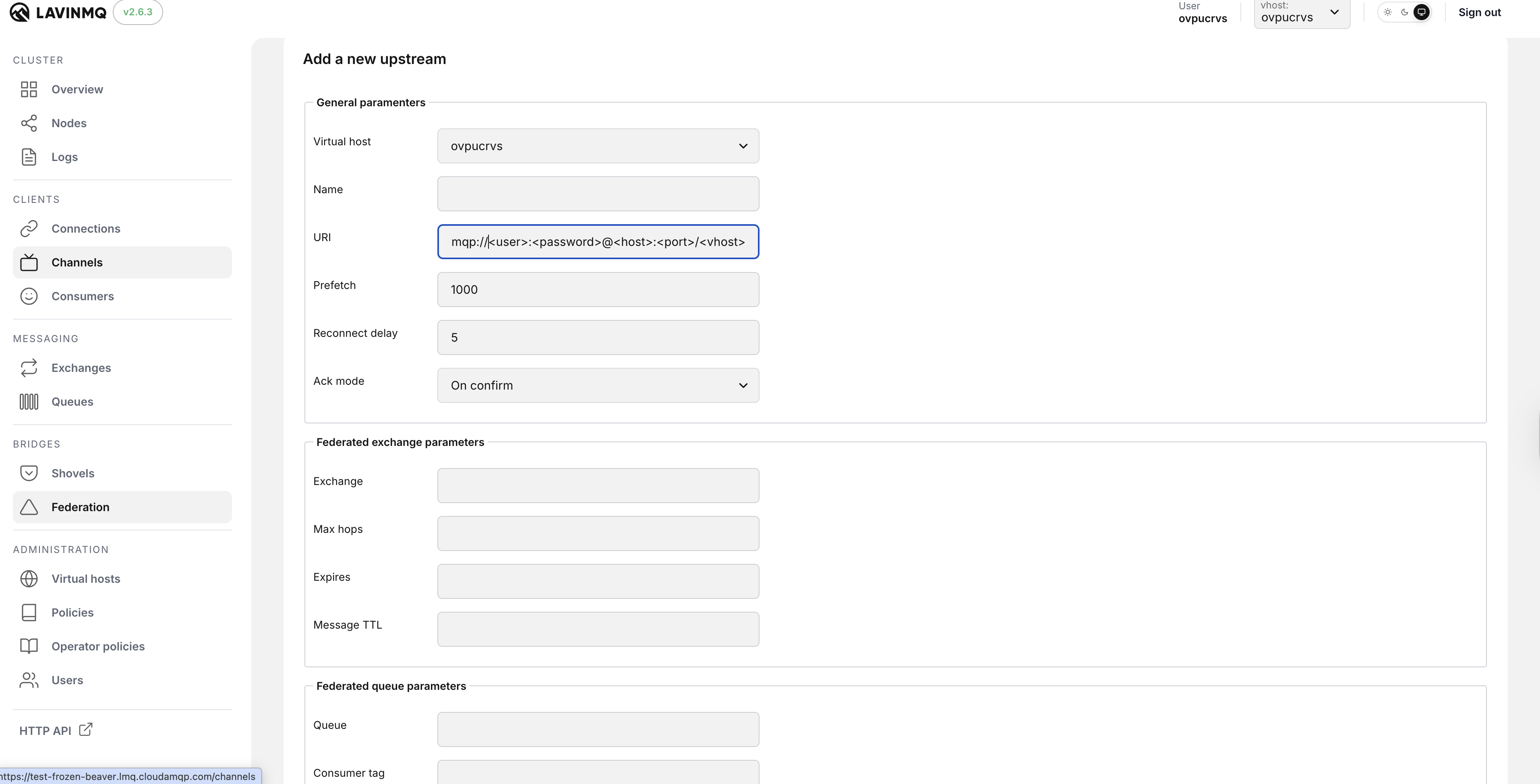Expand the vhost selector in header

tap(1302, 13)
